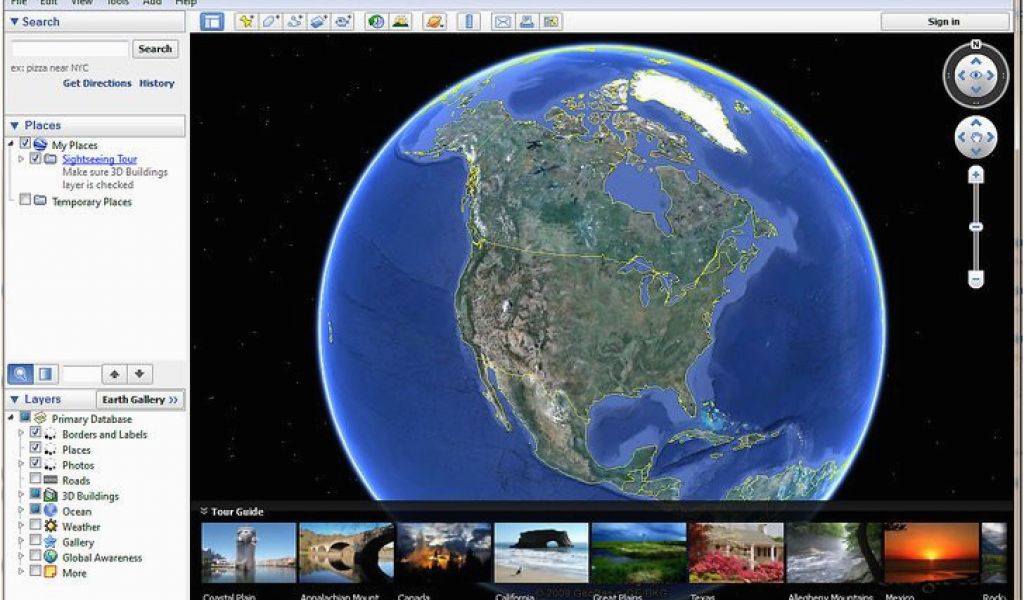
Task: Open the planet switcher icon
Action: tap(434, 22)
